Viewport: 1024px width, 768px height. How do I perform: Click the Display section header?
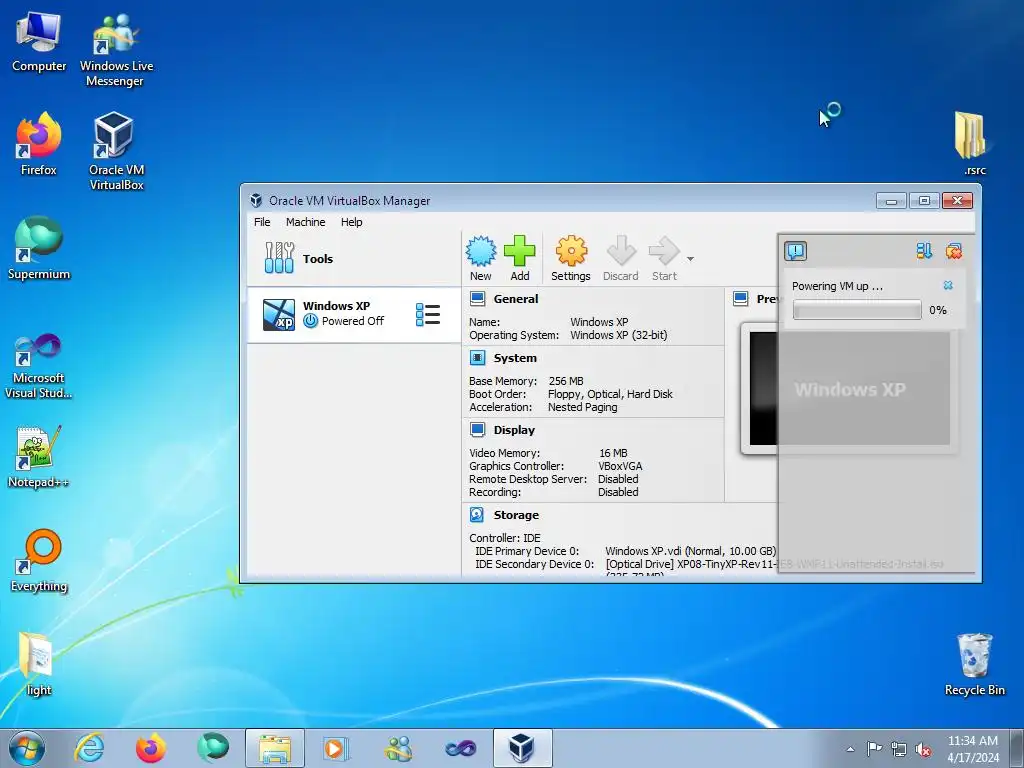tap(514, 430)
